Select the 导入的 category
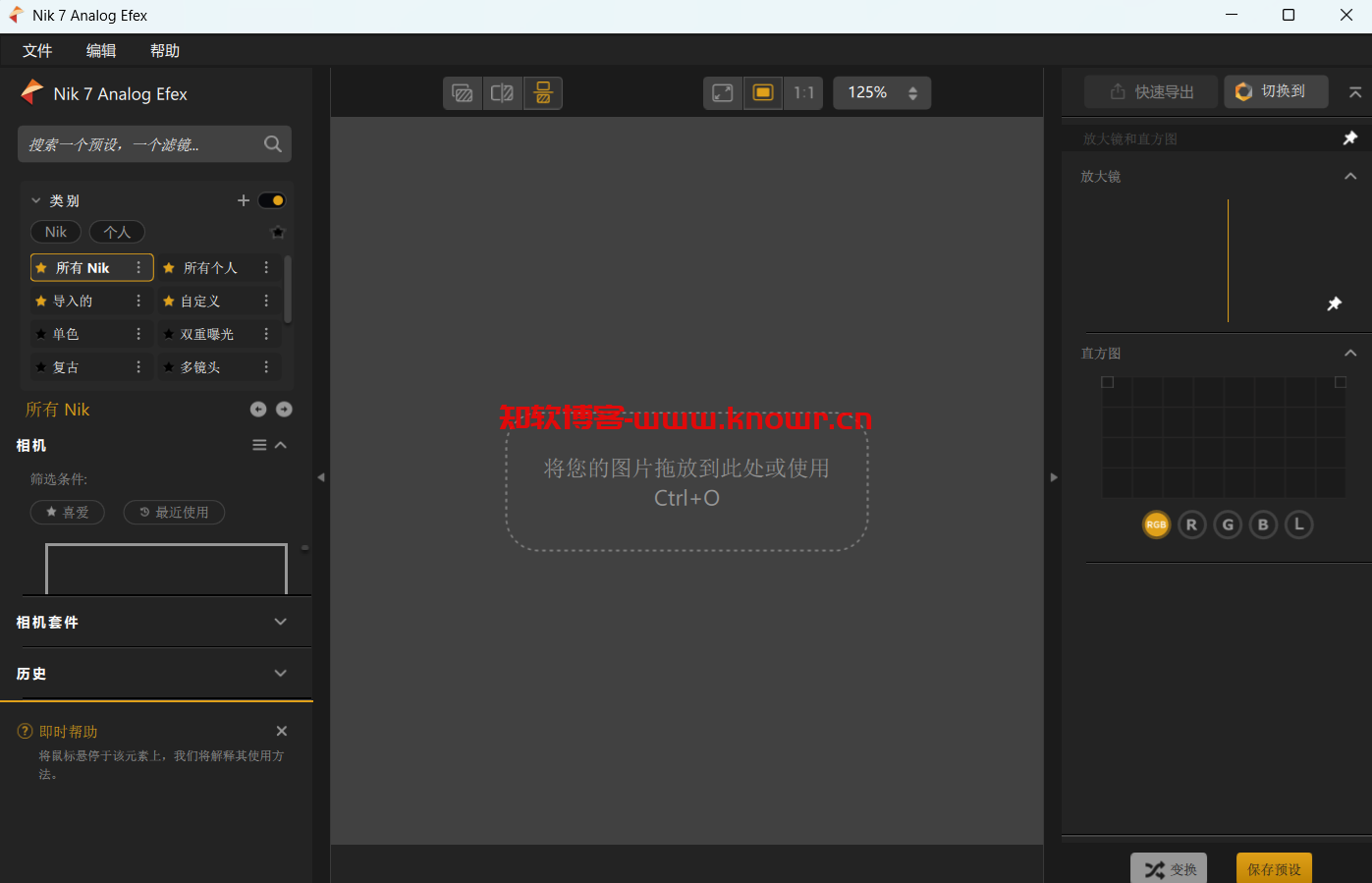Viewport: 1372px width, 883px height. pyautogui.click(x=92, y=302)
